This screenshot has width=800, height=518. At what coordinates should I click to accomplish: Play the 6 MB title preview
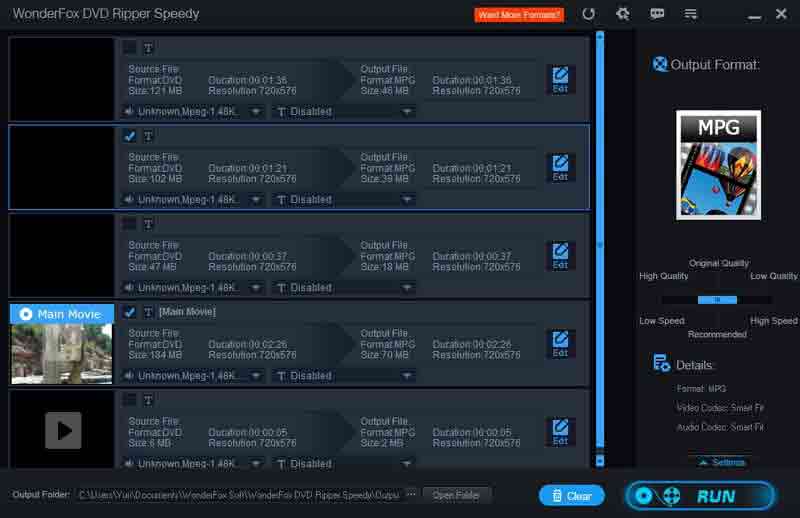point(63,430)
